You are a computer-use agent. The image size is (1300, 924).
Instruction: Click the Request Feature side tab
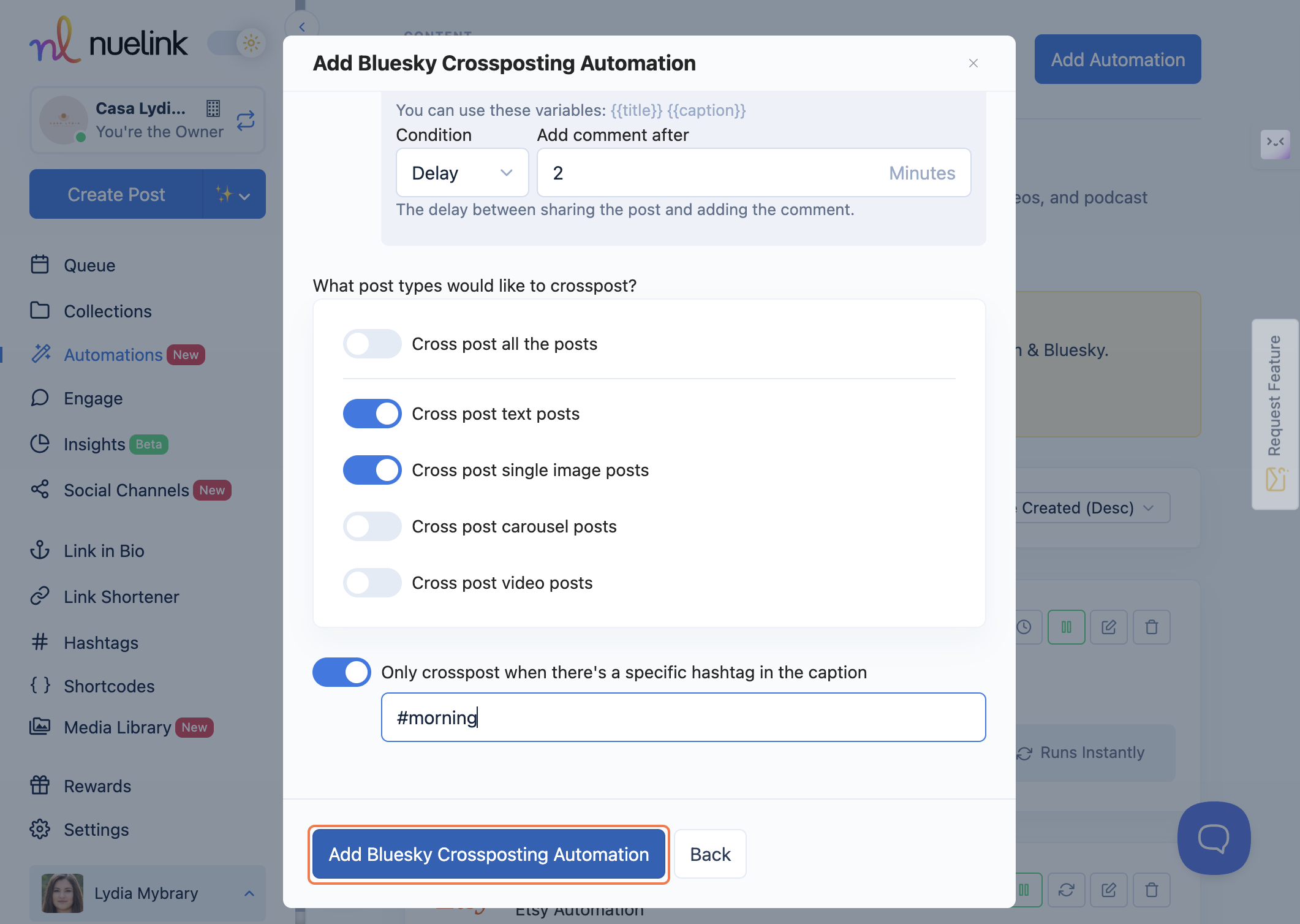coord(1275,414)
